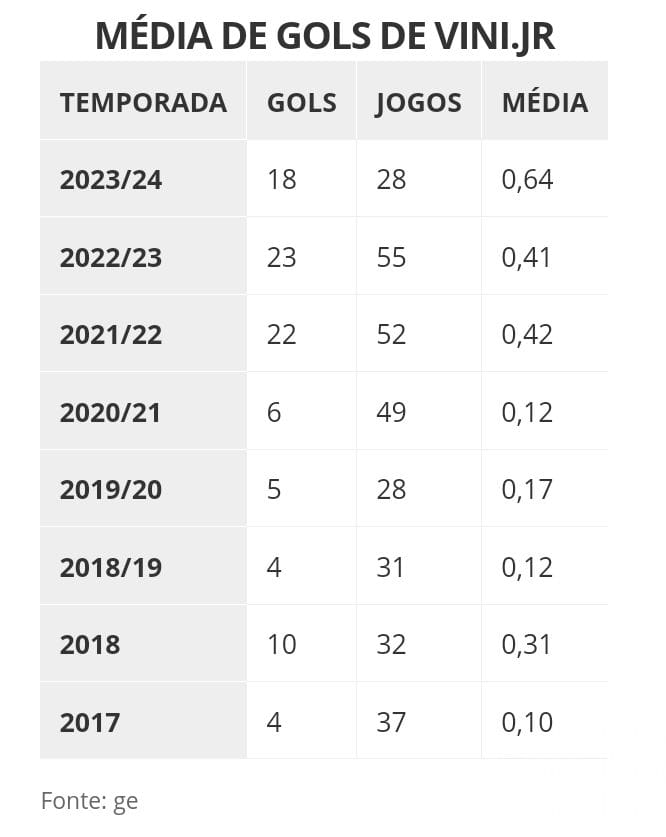Click the GOLS column header

pos(301,103)
